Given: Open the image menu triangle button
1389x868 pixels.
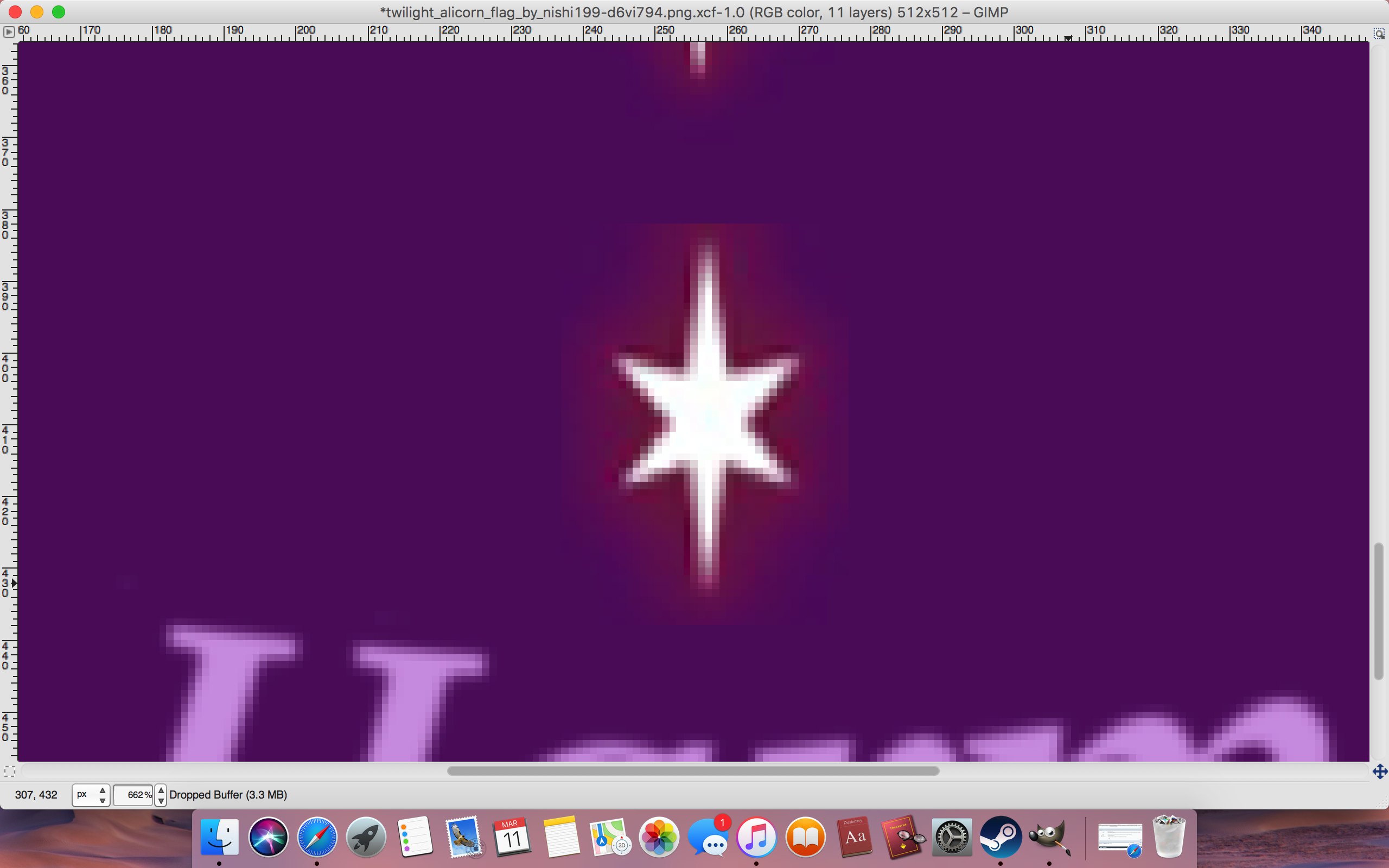Looking at the screenshot, I should [x=9, y=32].
